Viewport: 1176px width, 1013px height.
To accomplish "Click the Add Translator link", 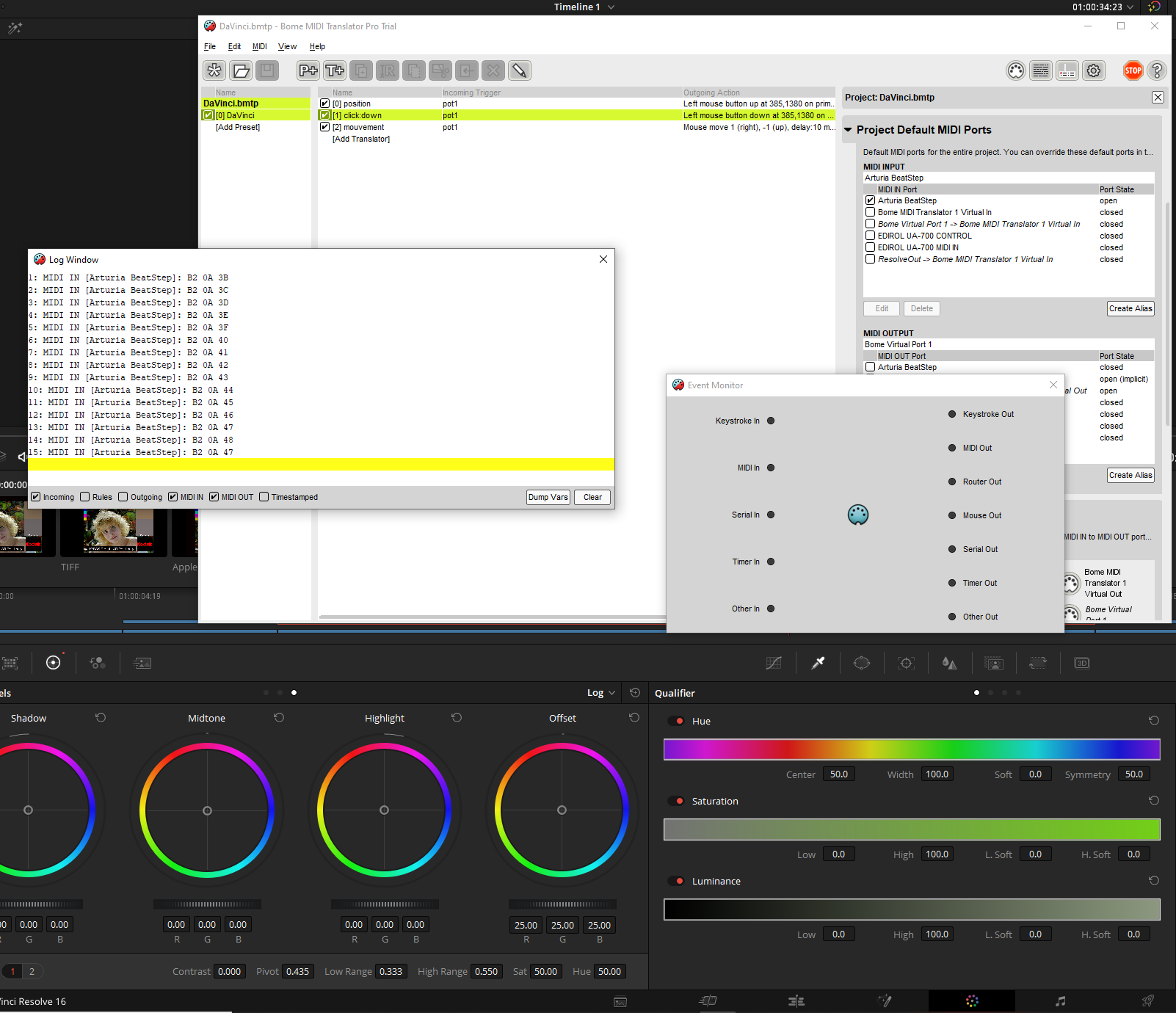I will 361,139.
